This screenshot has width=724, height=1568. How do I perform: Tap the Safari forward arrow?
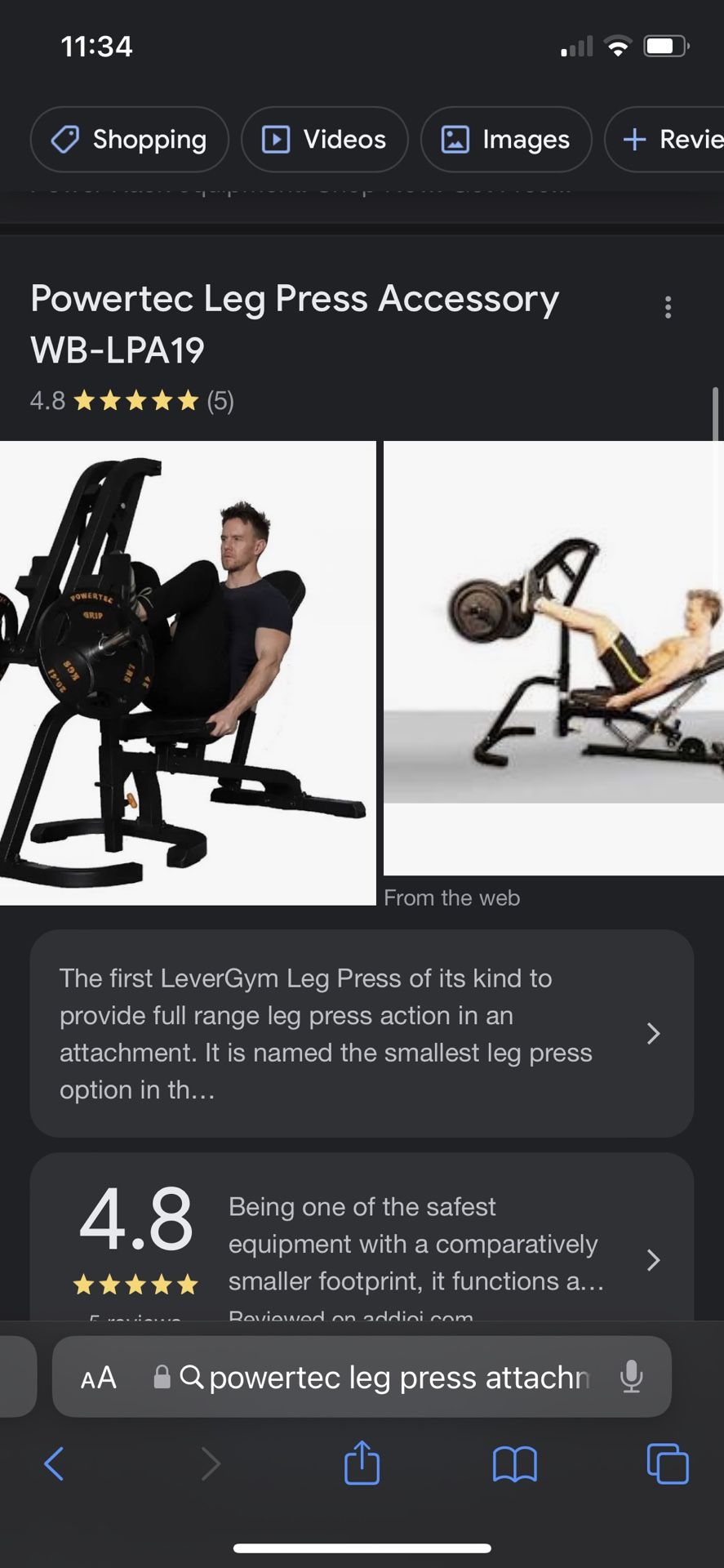211,1463
